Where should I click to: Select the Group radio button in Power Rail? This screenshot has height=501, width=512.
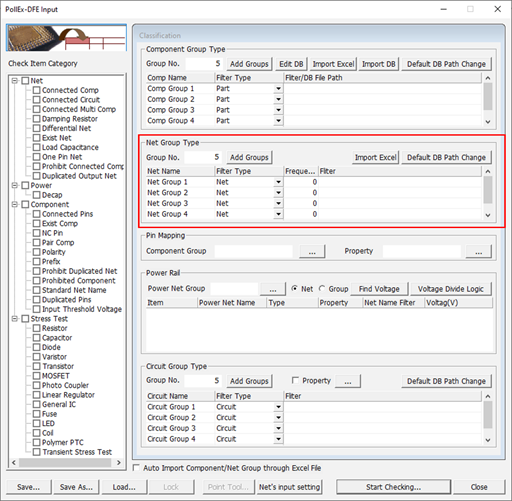322,289
